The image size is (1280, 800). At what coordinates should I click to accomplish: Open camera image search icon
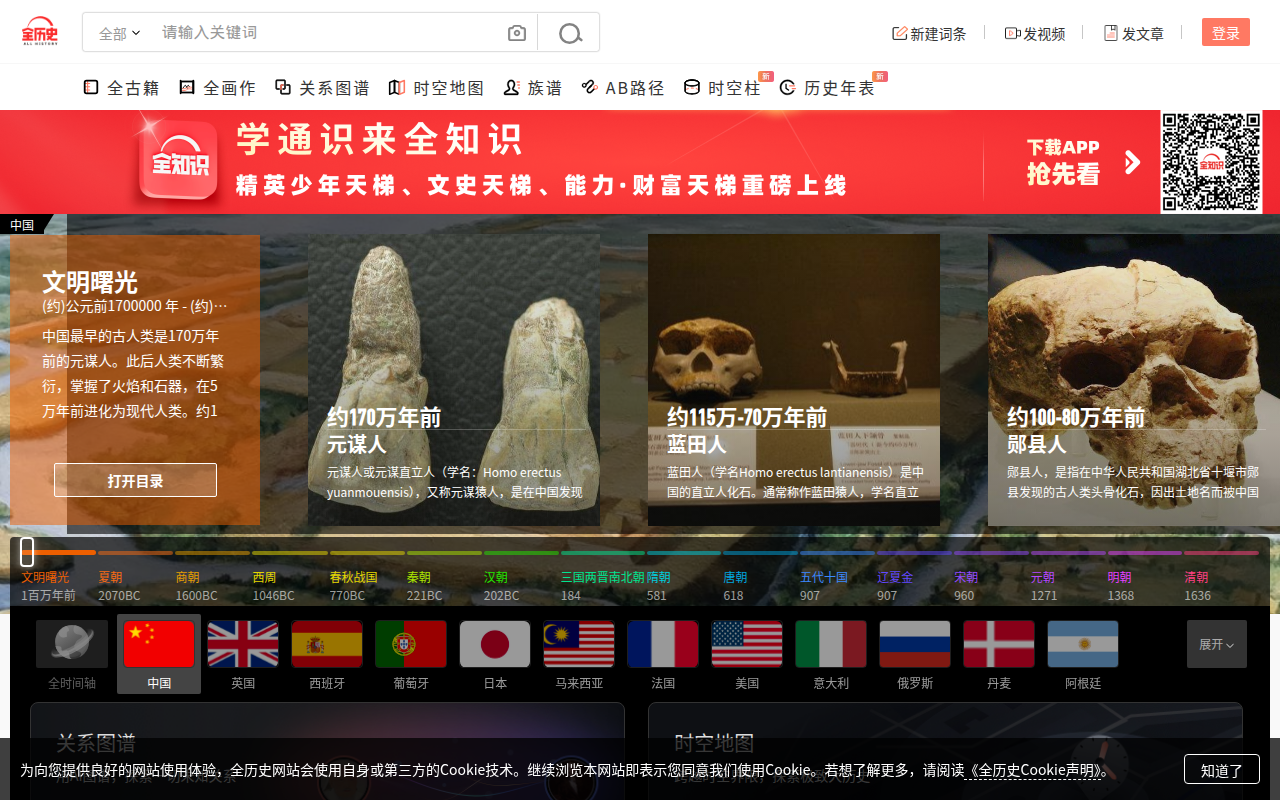[517, 33]
